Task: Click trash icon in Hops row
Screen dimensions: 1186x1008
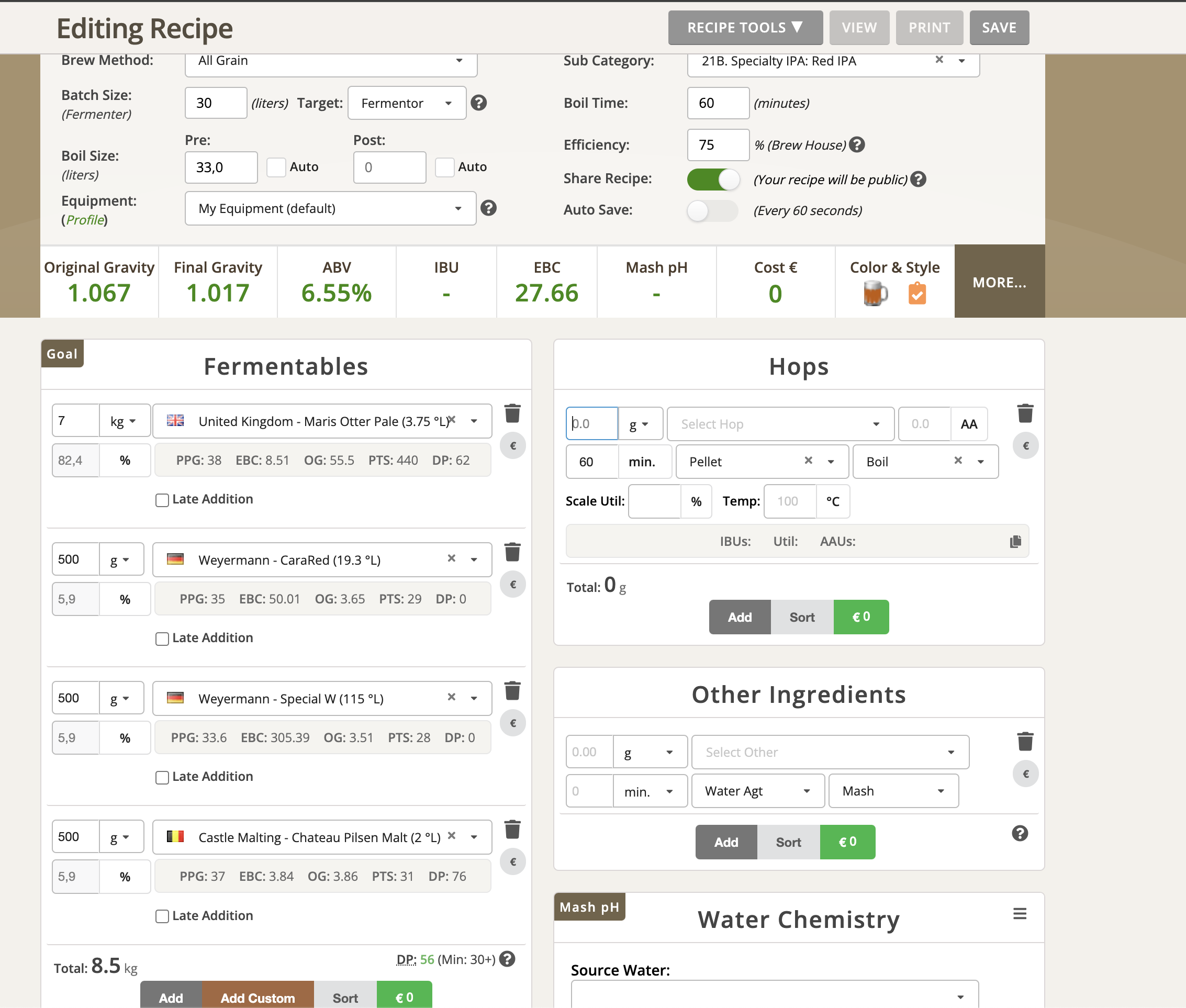Action: coord(1025,413)
